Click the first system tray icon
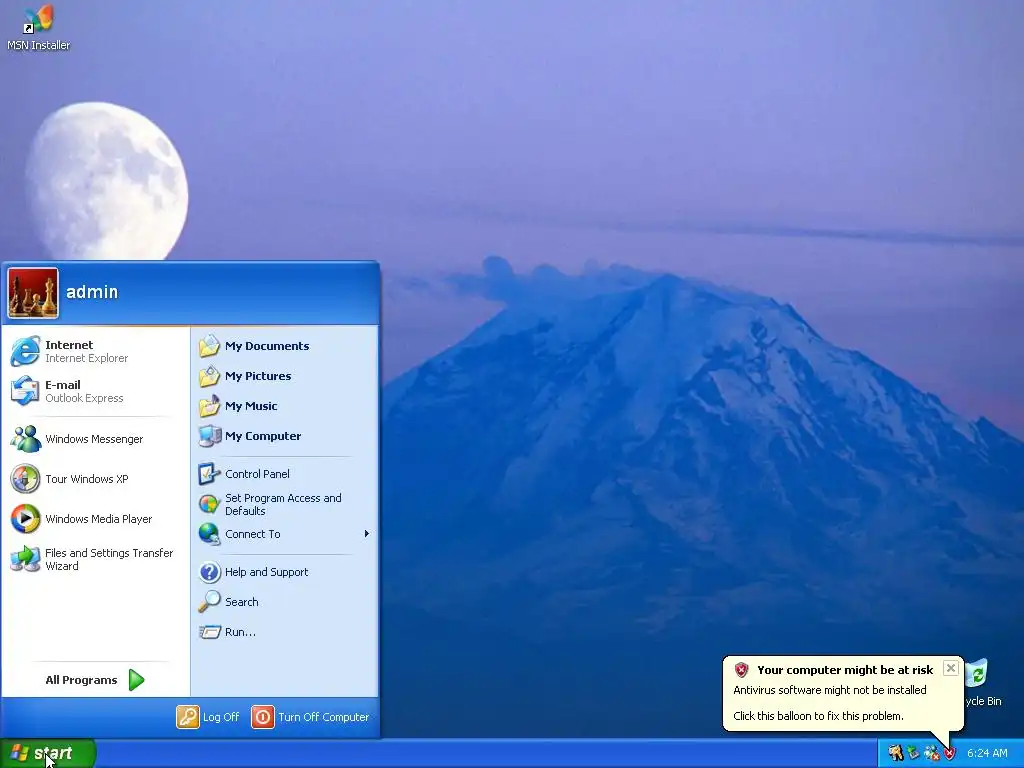Screen dimensions: 1024x768 click(x=896, y=753)
